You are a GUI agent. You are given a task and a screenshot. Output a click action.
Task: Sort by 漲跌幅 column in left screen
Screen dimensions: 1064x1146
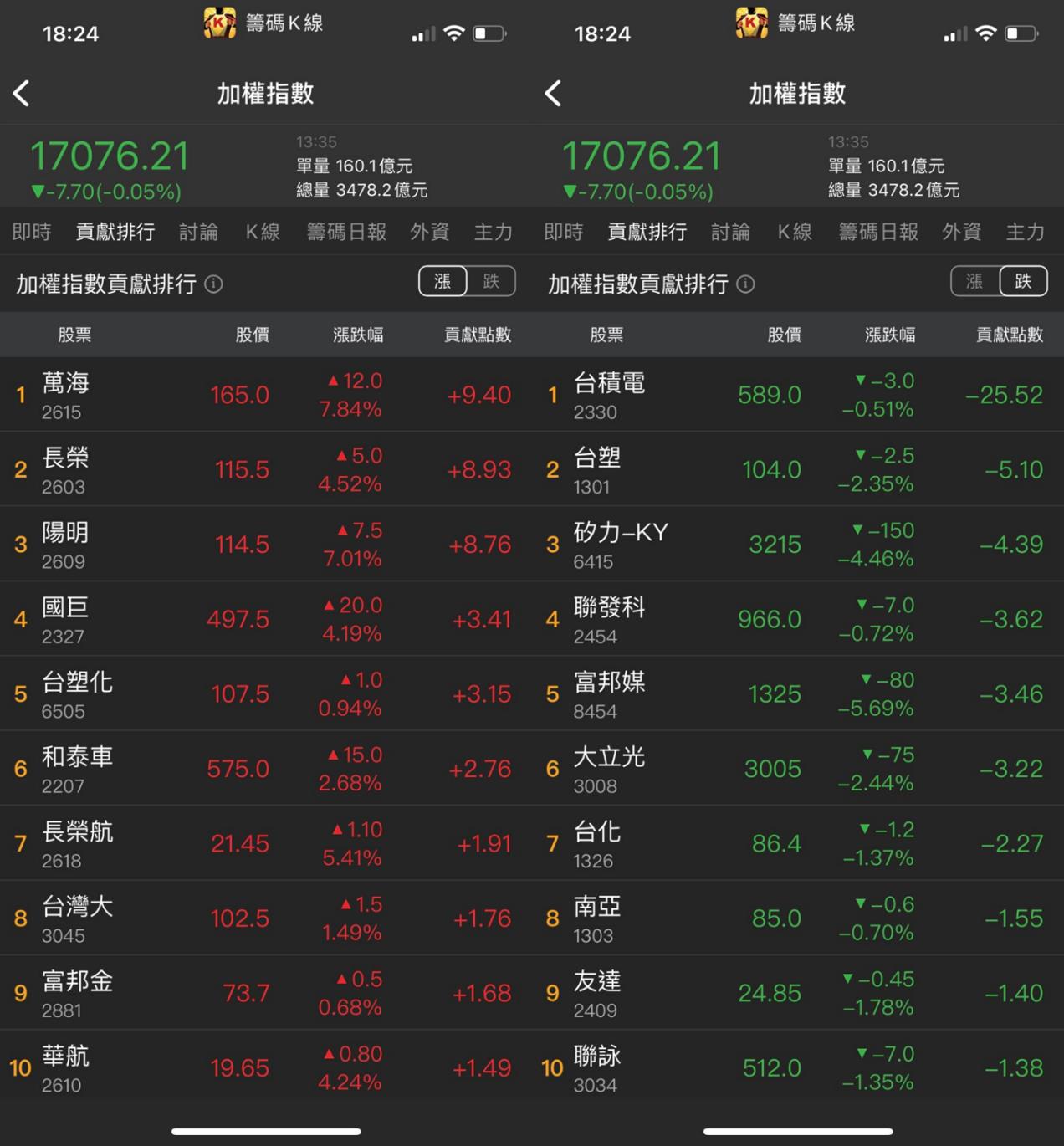pyautogui.click(x=358, y=335)
